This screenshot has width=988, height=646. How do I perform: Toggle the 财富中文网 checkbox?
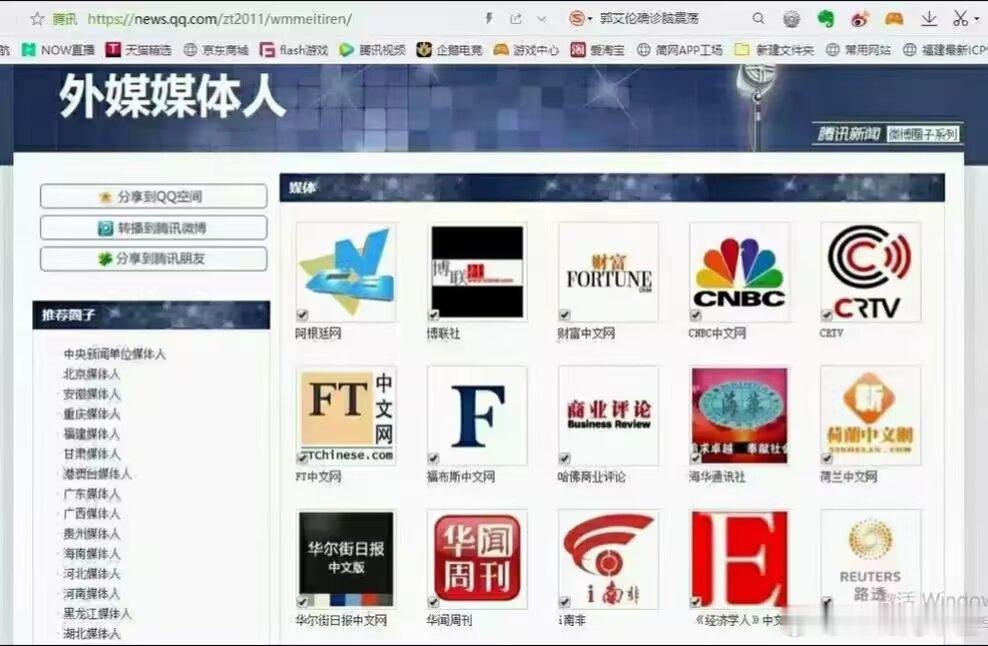(x=565, y=314)
